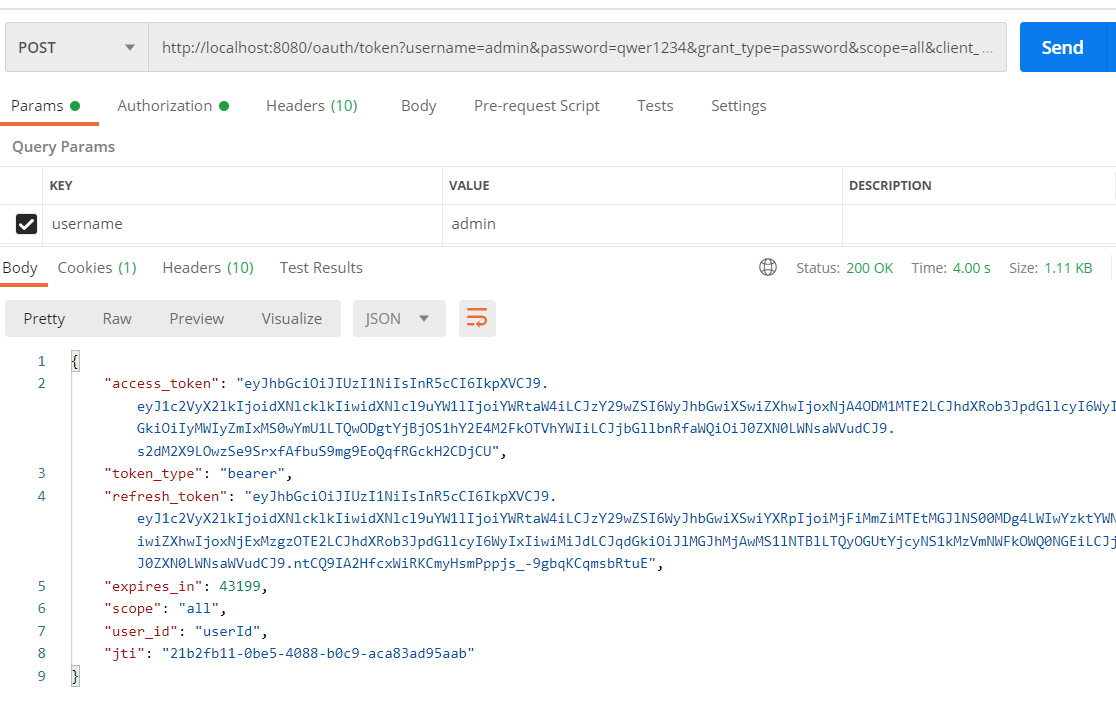Image resolution: width=1116 pixels, height=710 pixels.
Task: Click the description cell of username row
Action: (x=979, y=224)
